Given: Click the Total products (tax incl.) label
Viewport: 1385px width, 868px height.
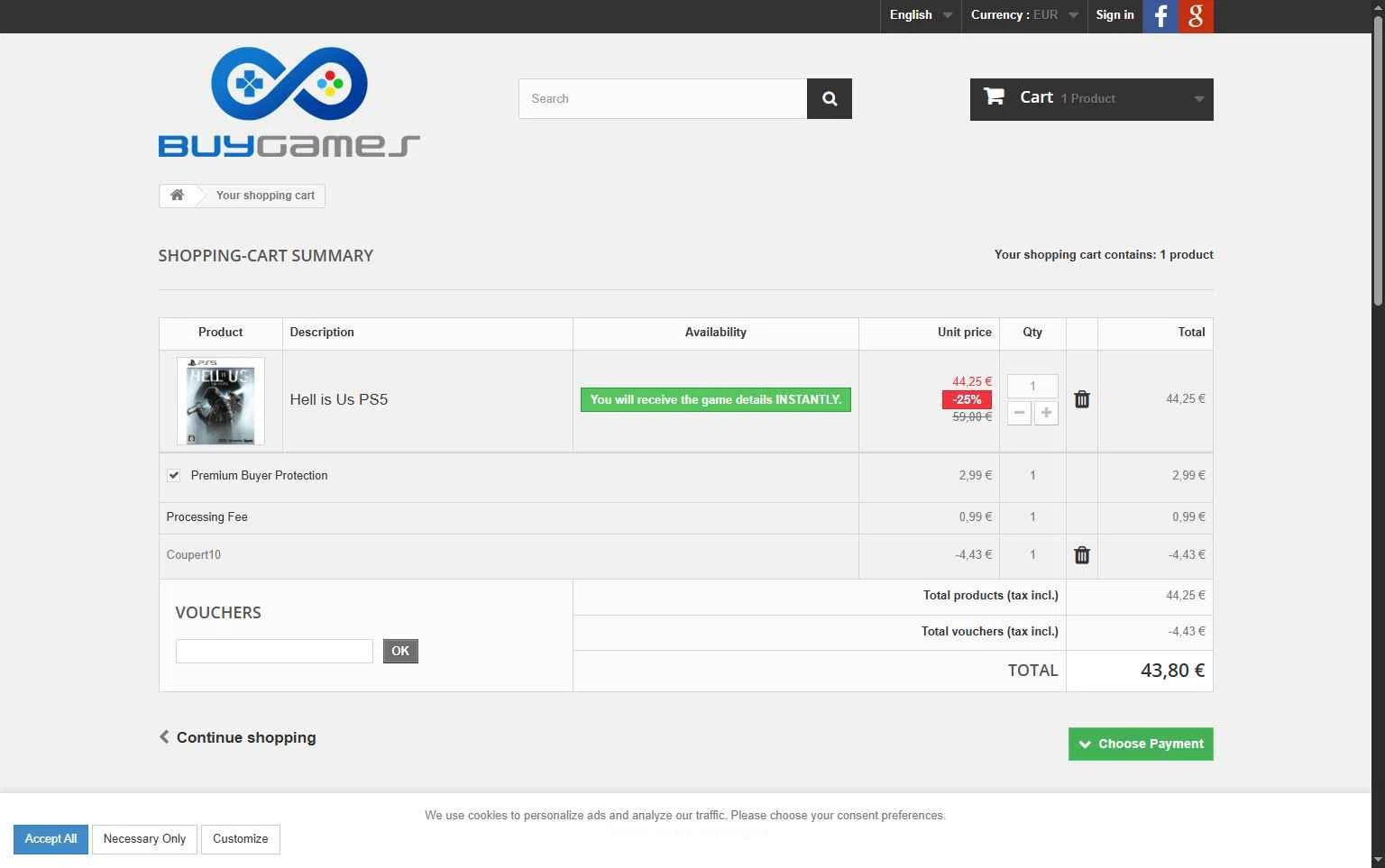Looking at the screenshot, I should 990,596.
